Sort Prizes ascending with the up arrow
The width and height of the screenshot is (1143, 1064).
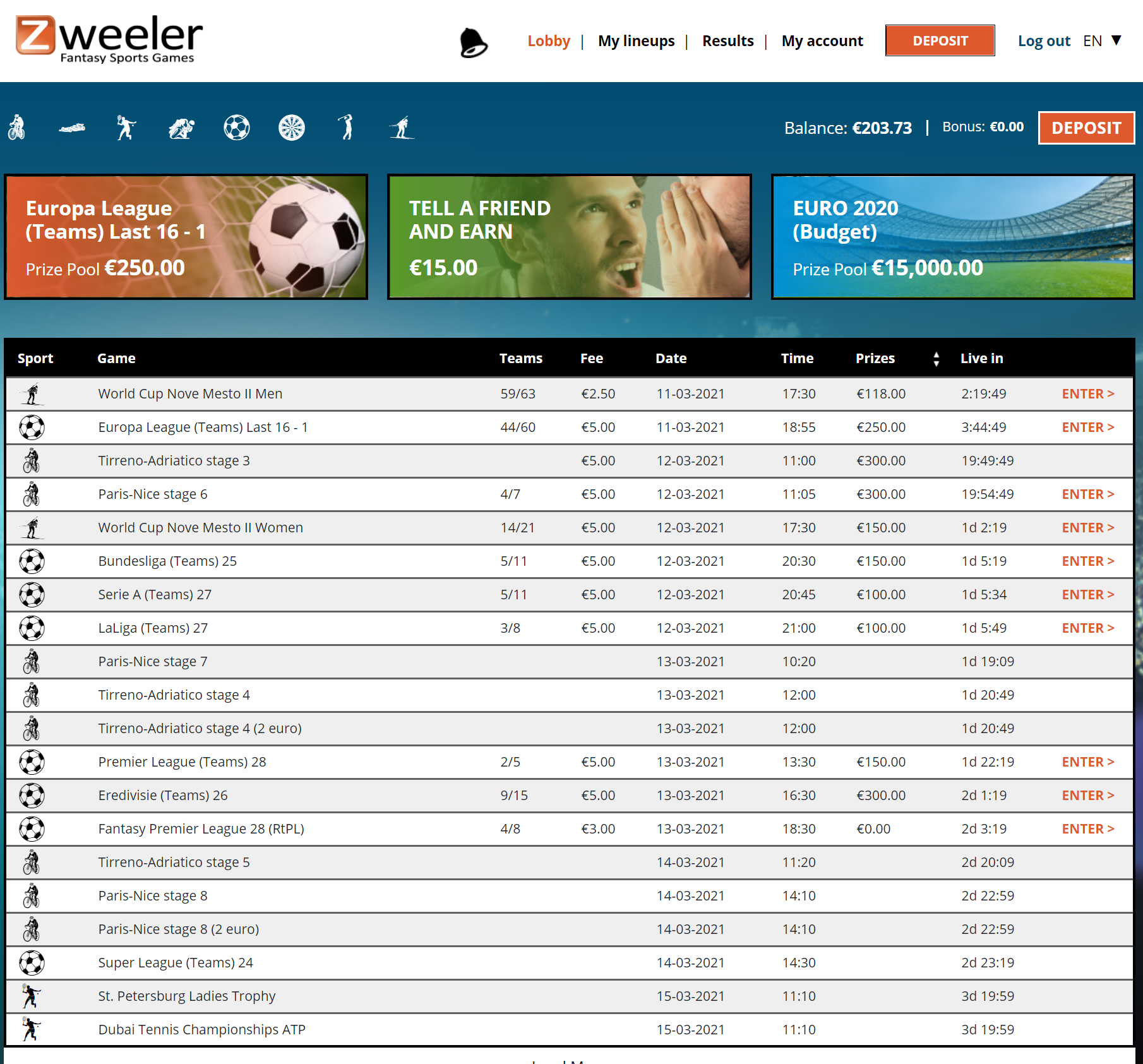coord(937,354)
